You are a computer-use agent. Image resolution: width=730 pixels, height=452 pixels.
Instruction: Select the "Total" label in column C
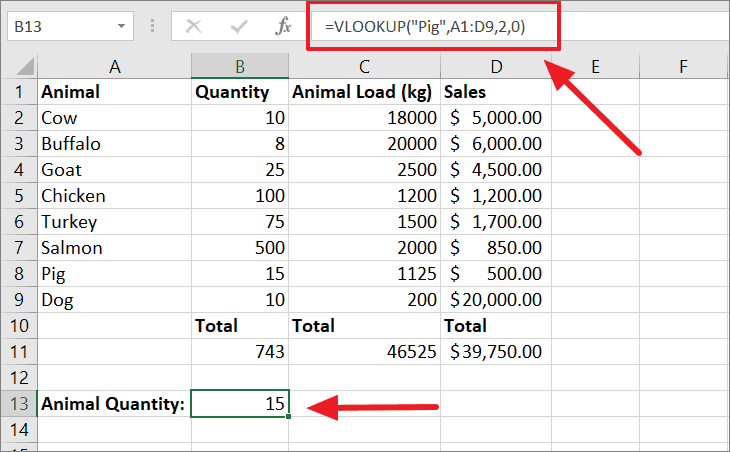[365, 325]
